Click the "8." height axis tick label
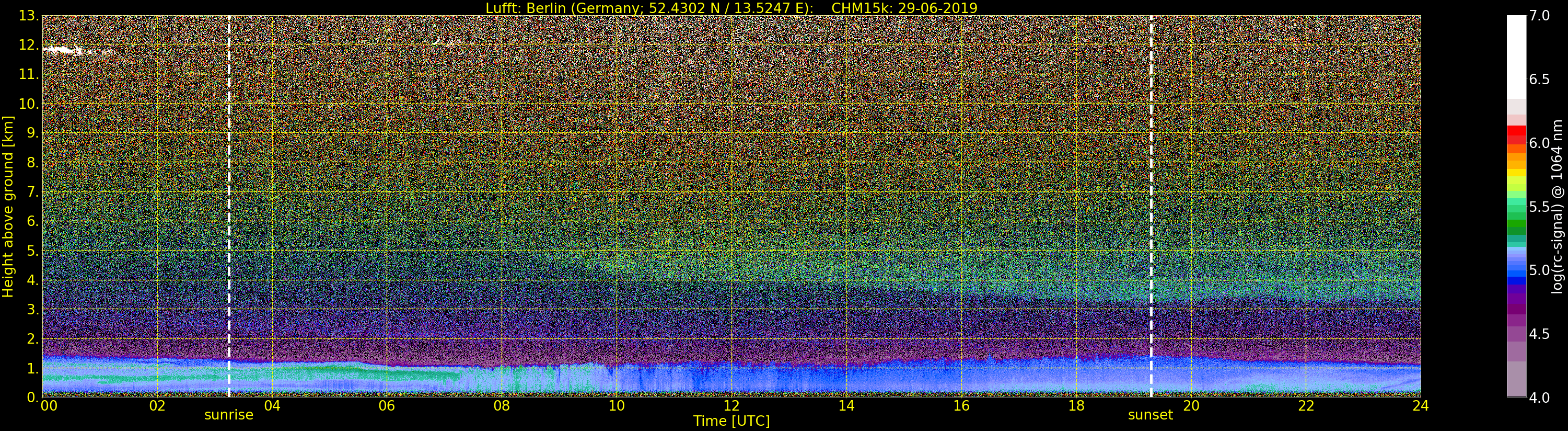The image size is (1568, 431). tap(32, 163)
